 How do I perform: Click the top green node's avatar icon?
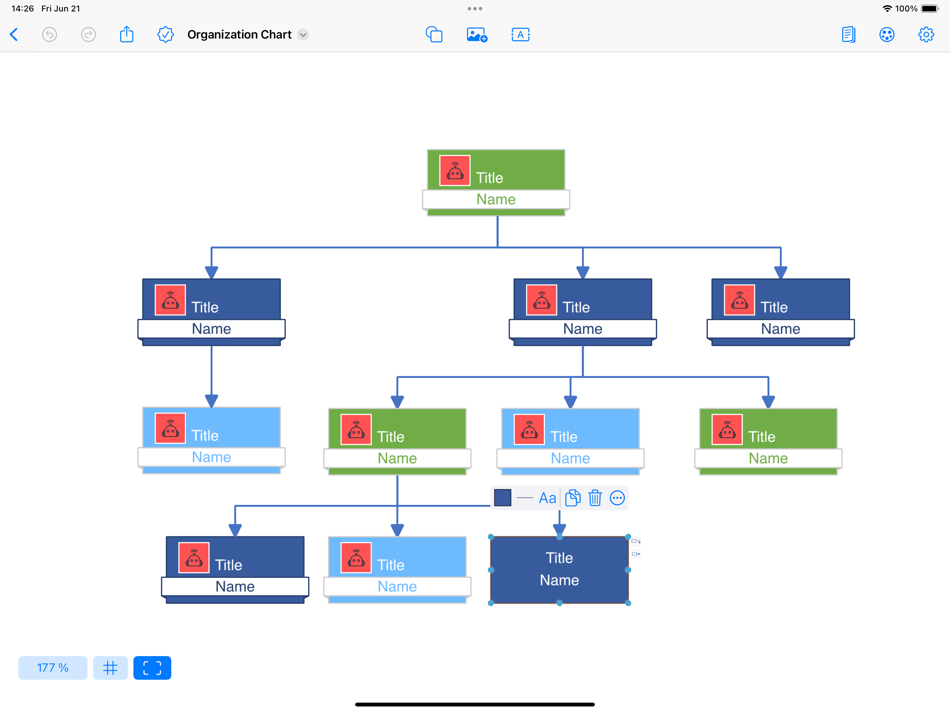455,171
